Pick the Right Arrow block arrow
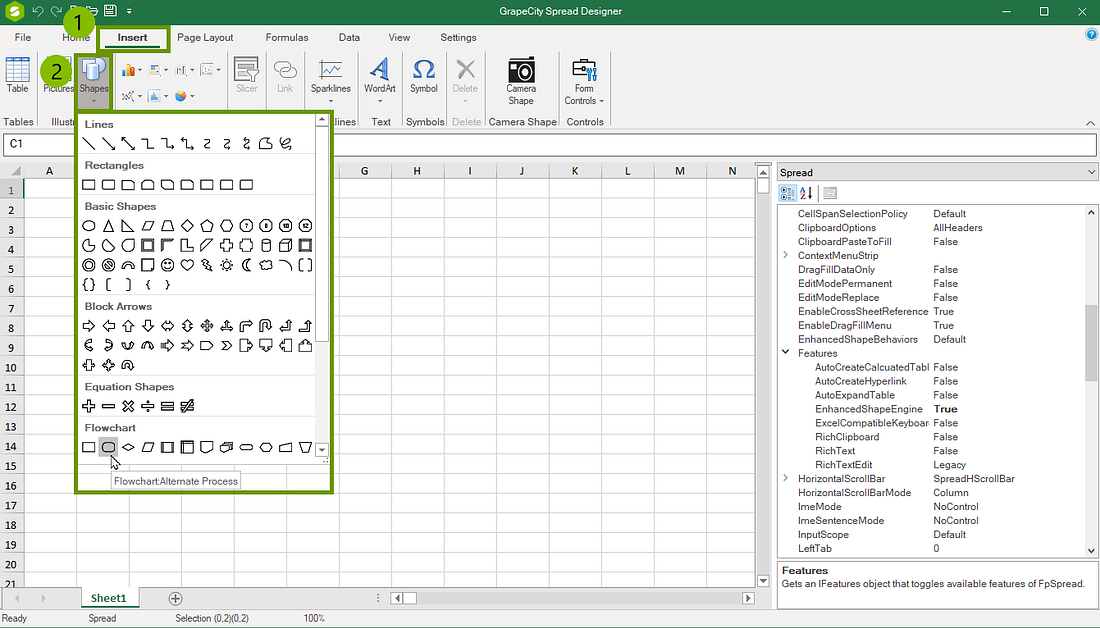The width and height of the screenshot is (1100, 628). click(88, 326)
